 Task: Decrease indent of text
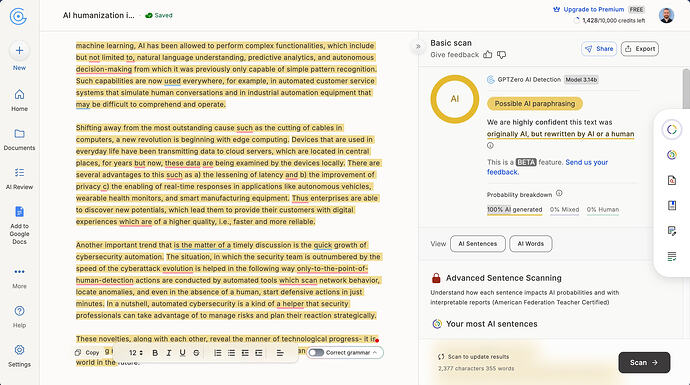pos(245,353)
